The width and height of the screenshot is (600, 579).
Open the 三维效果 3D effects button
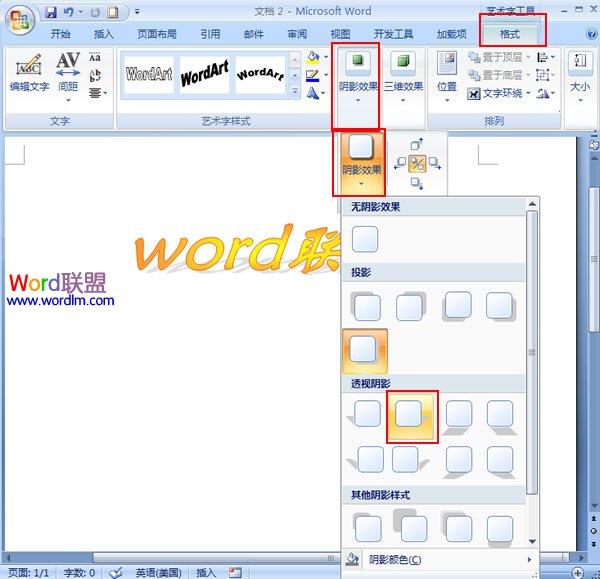403,78
